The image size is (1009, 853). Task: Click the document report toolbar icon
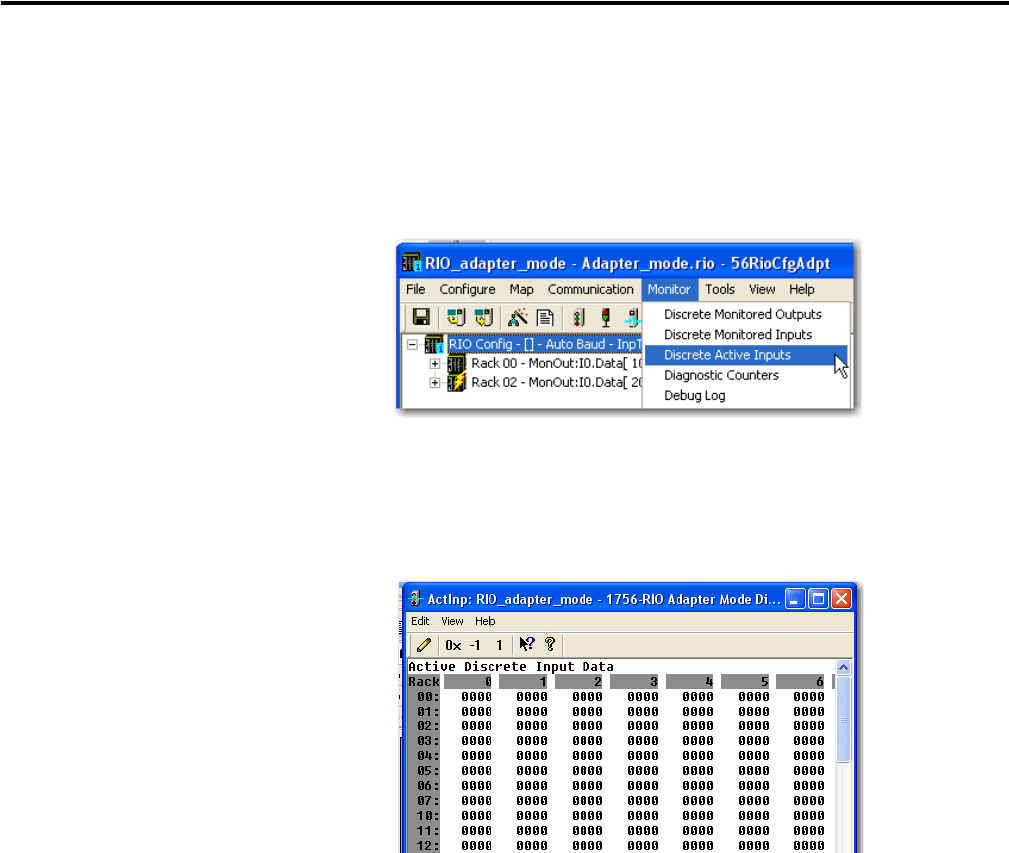tap(545, 317)
